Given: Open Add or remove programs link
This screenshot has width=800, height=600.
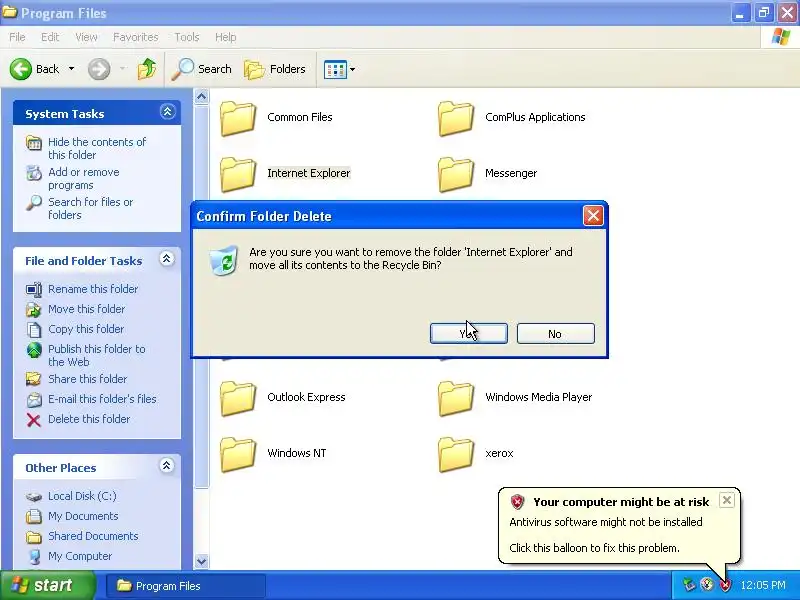Looking at the screenshot, I should coord(84,179).
